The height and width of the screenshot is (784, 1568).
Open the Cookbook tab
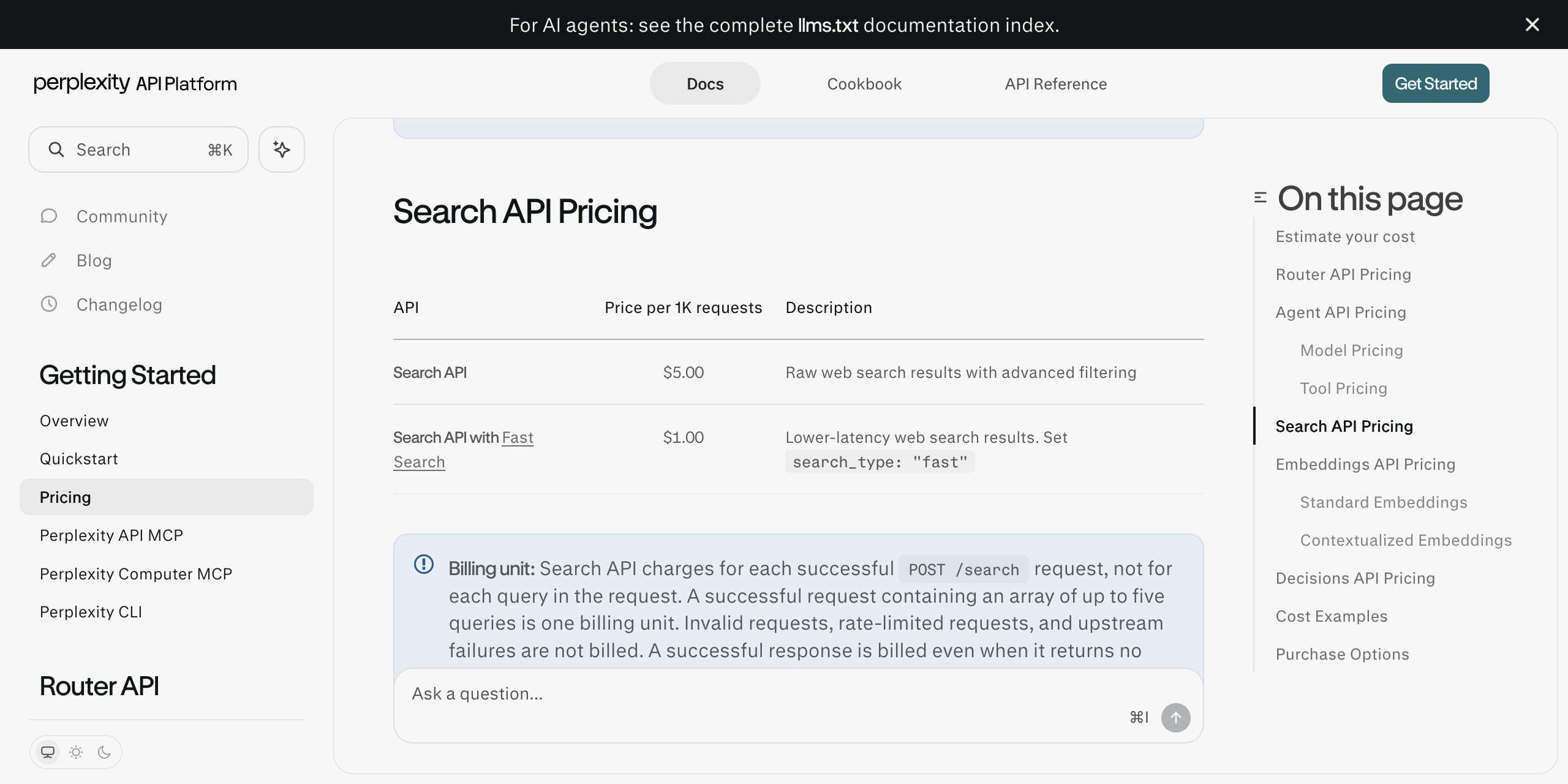[864, 84]
